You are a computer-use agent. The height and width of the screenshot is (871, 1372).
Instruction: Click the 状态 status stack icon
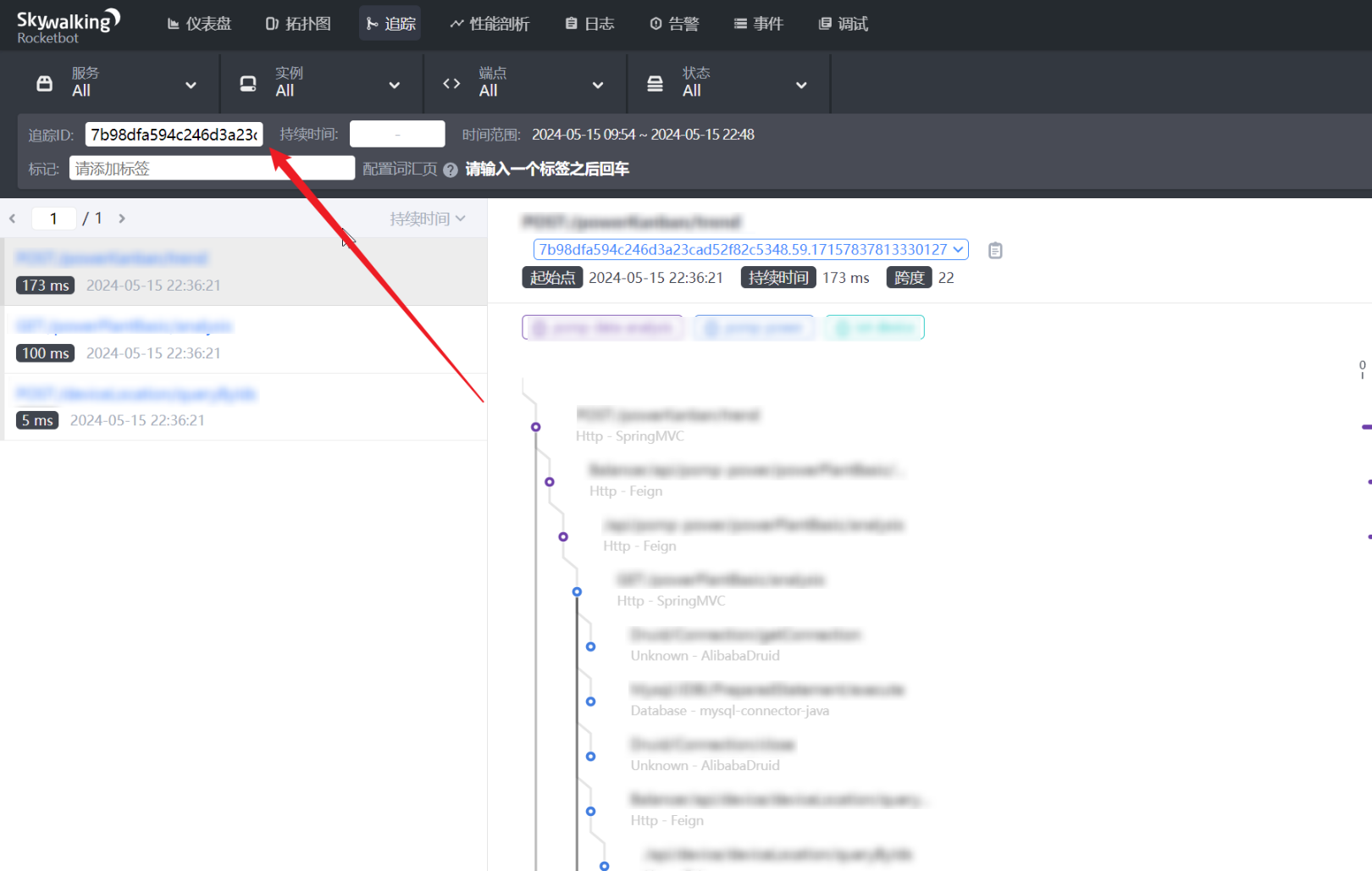(655, 83)
